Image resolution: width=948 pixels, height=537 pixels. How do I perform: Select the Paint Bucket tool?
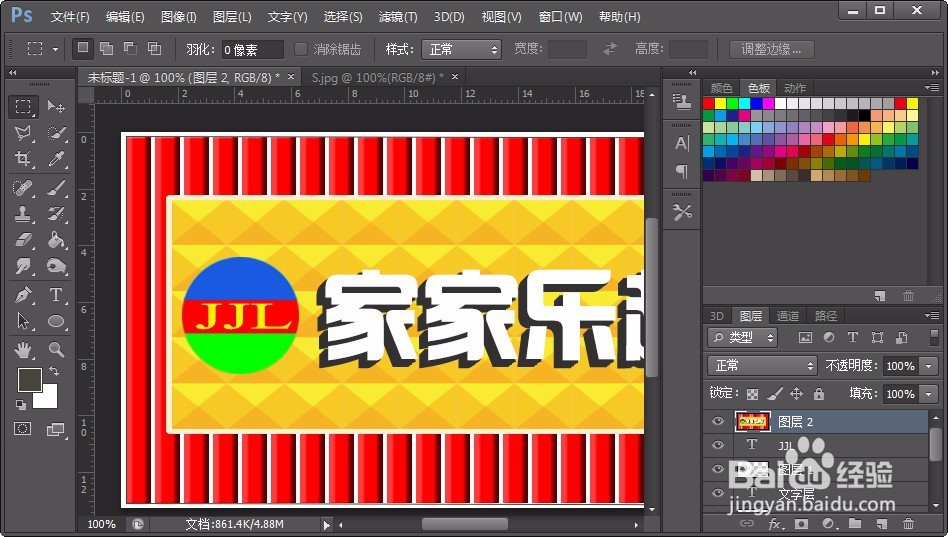[56, 239]
